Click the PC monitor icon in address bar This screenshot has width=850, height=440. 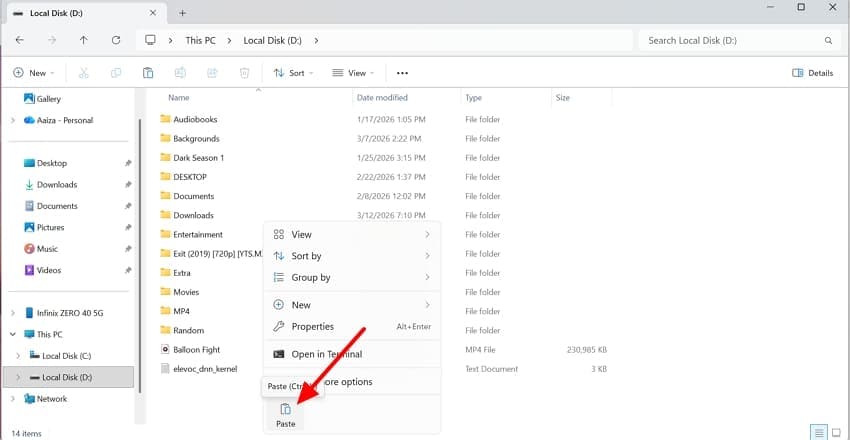(150, 40)
